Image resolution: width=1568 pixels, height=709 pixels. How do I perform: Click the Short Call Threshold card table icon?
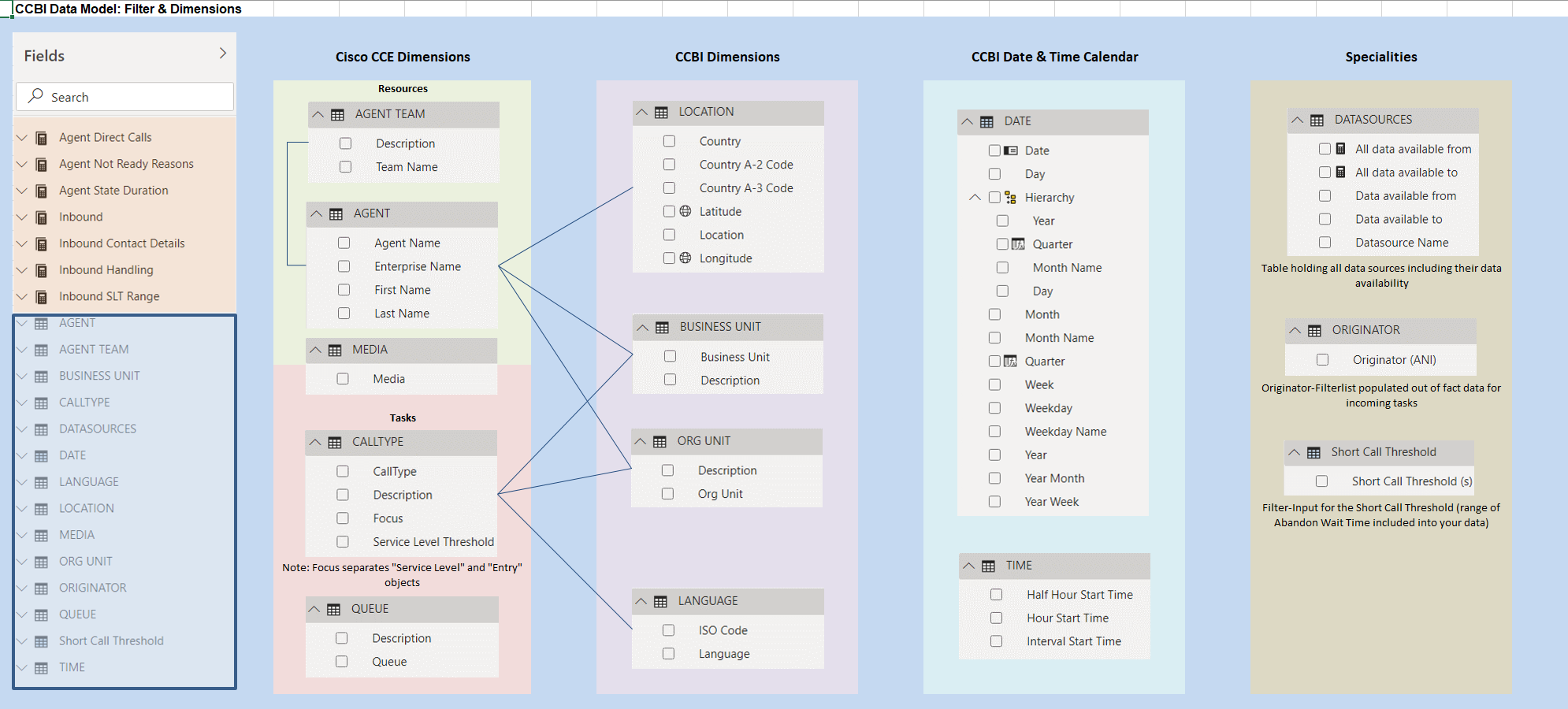pyautogui.click(x=1313, y=453)
